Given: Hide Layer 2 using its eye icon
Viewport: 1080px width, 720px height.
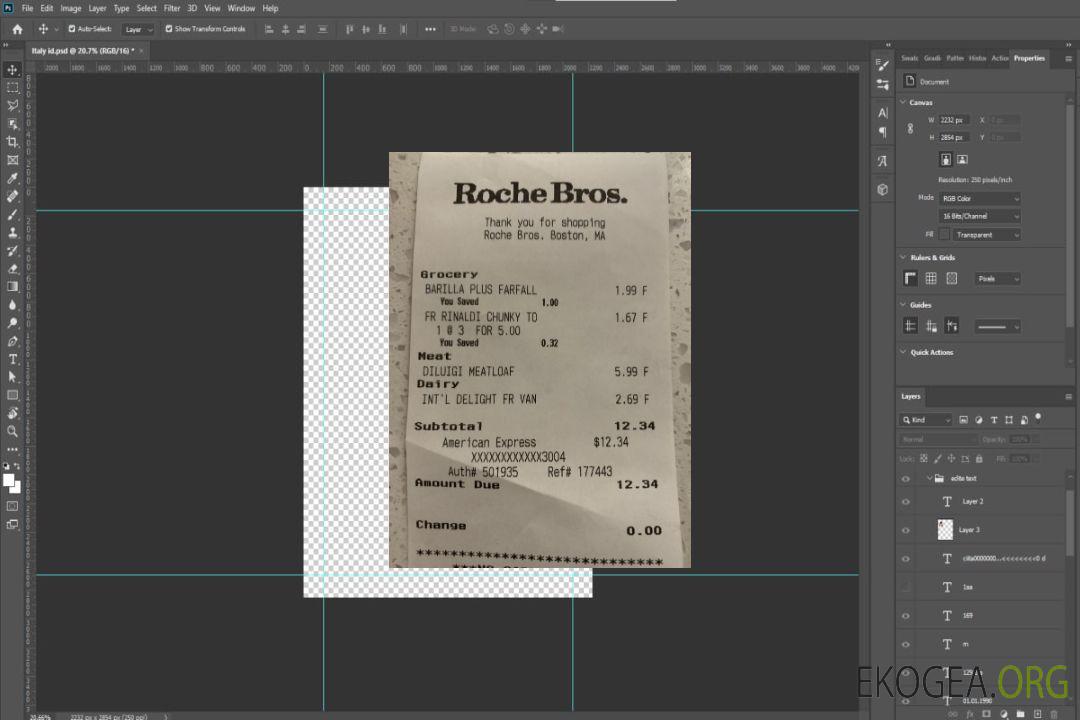Looking at the screenshot, I should [x=906, y=502].
